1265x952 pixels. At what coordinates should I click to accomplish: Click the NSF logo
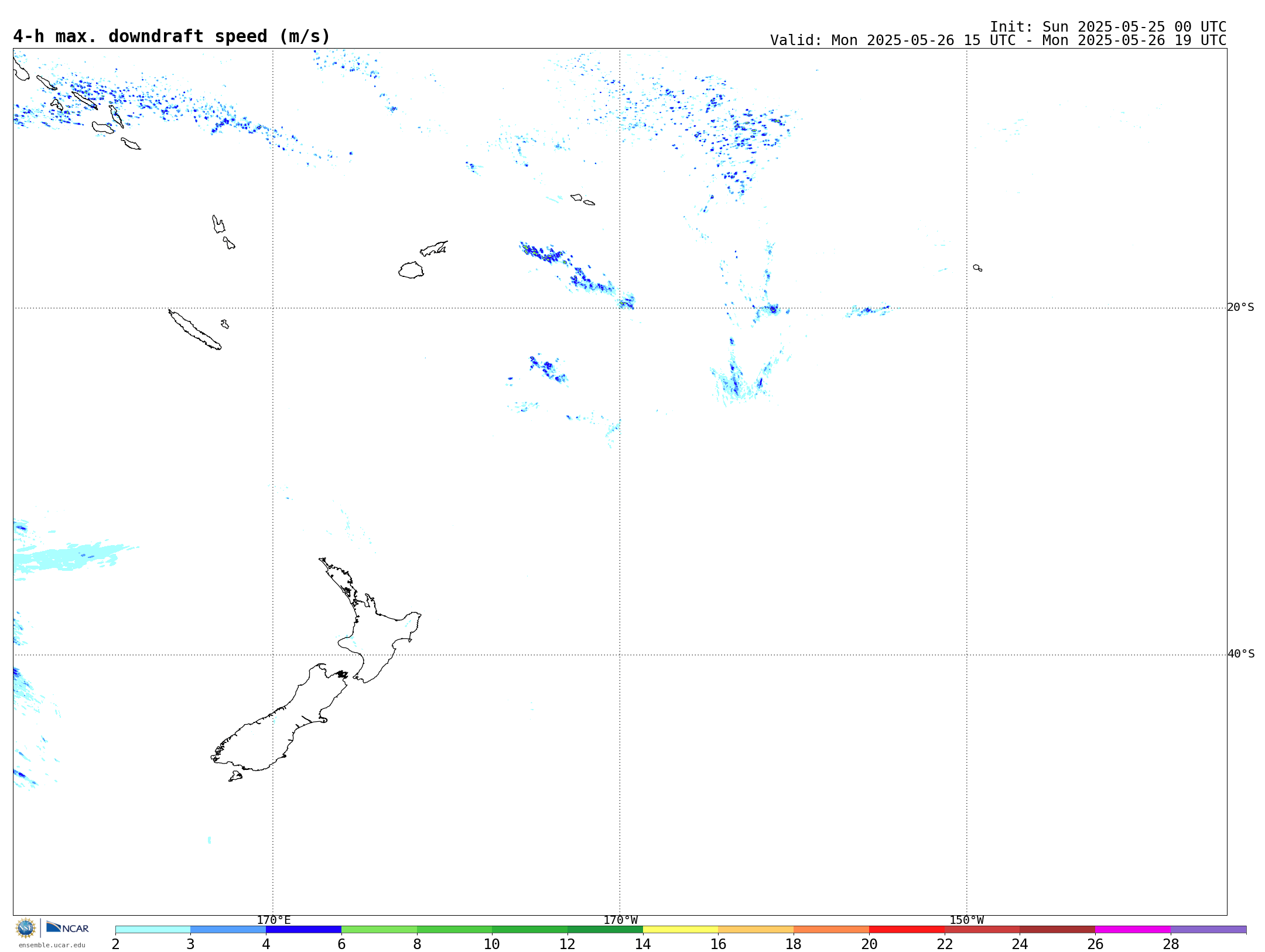26,928
